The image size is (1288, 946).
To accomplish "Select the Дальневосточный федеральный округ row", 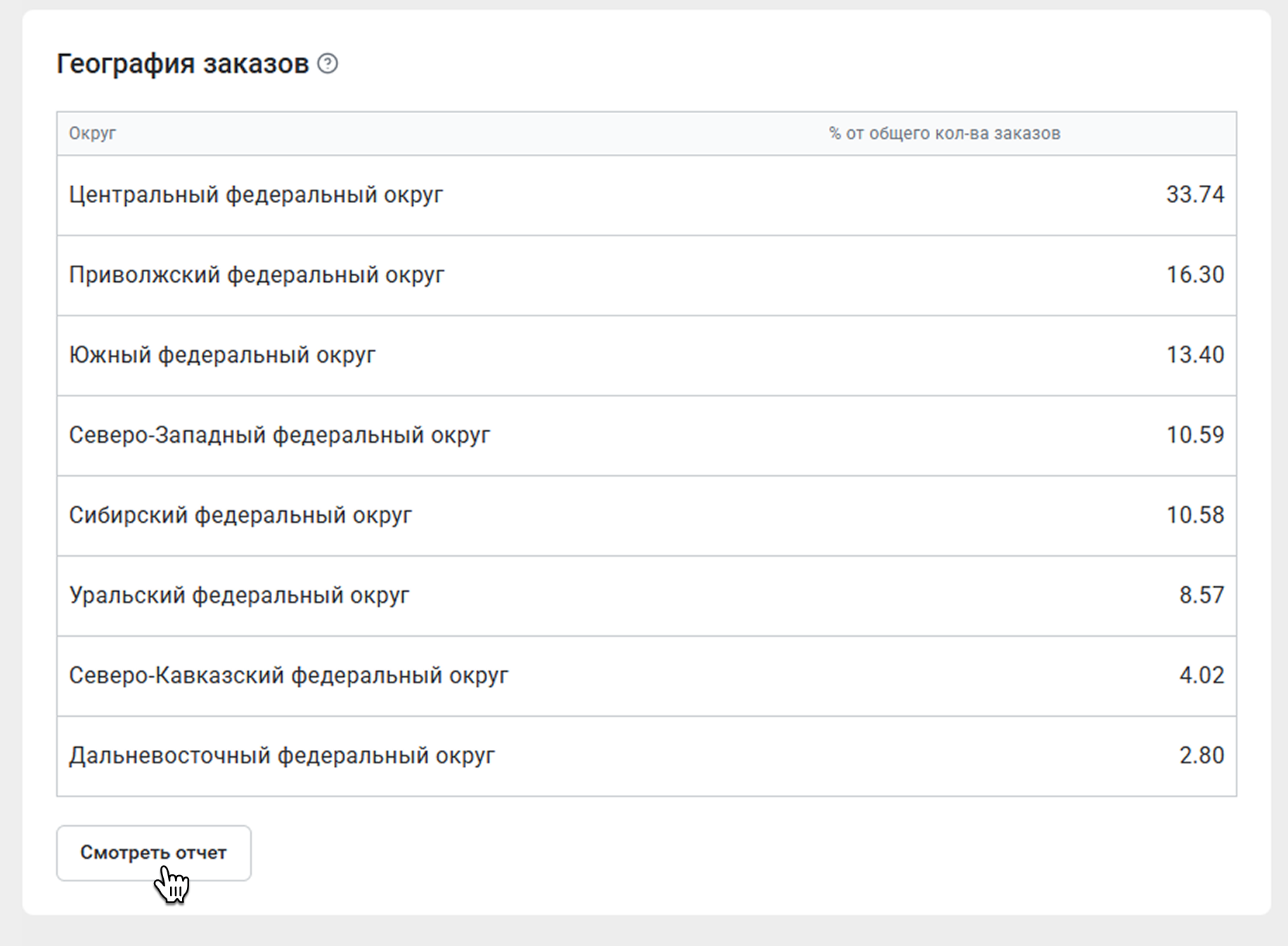I will [282, 756].
